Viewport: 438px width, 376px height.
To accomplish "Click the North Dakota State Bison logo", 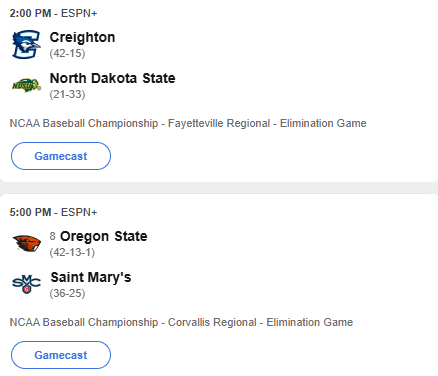I will tap(26, 85).
